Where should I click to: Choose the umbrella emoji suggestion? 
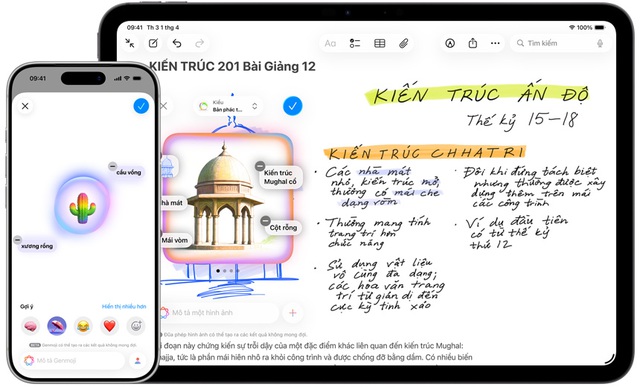57,326
